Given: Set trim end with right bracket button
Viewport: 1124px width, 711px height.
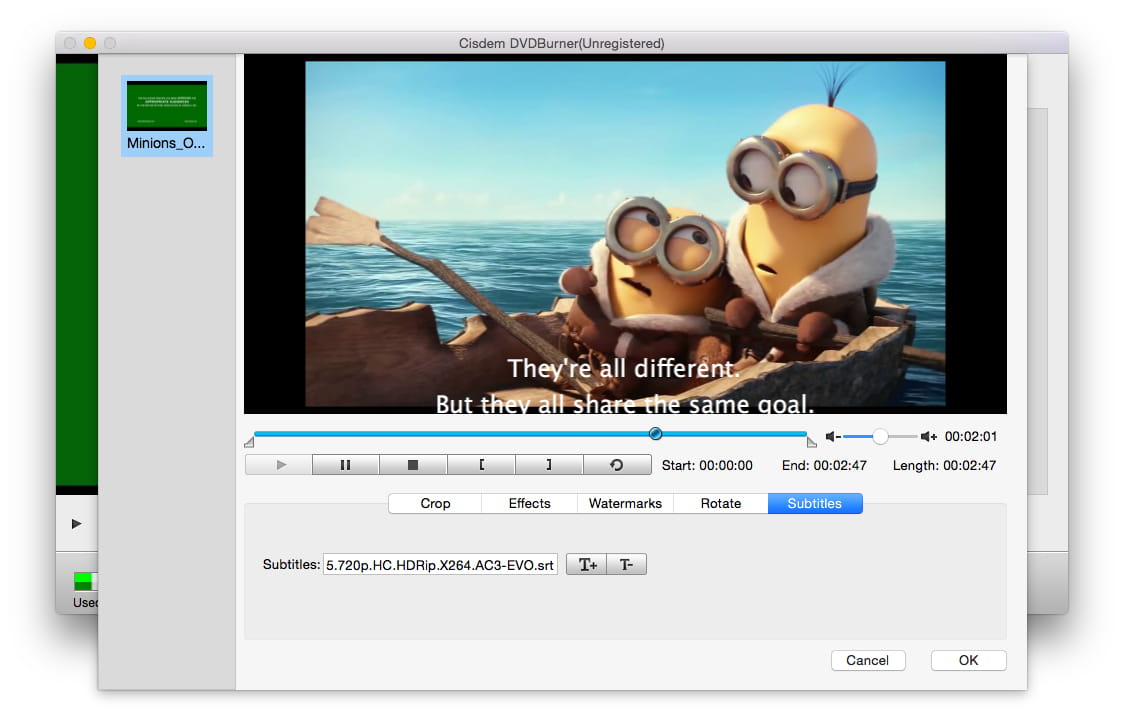Looking at the screenshot, I should click(x=548, y=465).
